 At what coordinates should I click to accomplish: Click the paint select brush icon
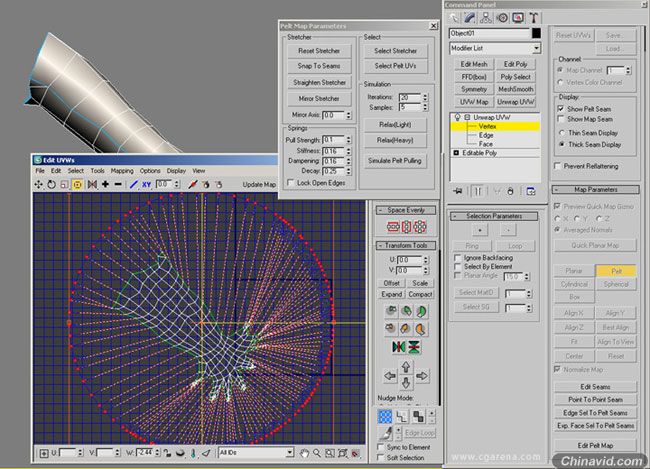point(386,433)
